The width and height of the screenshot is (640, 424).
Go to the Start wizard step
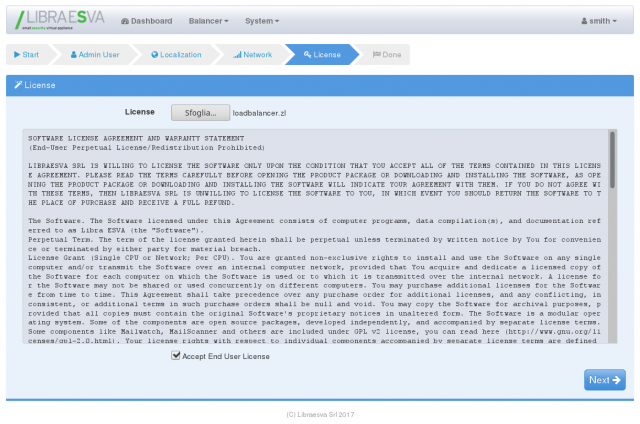(x=27, y=55)
